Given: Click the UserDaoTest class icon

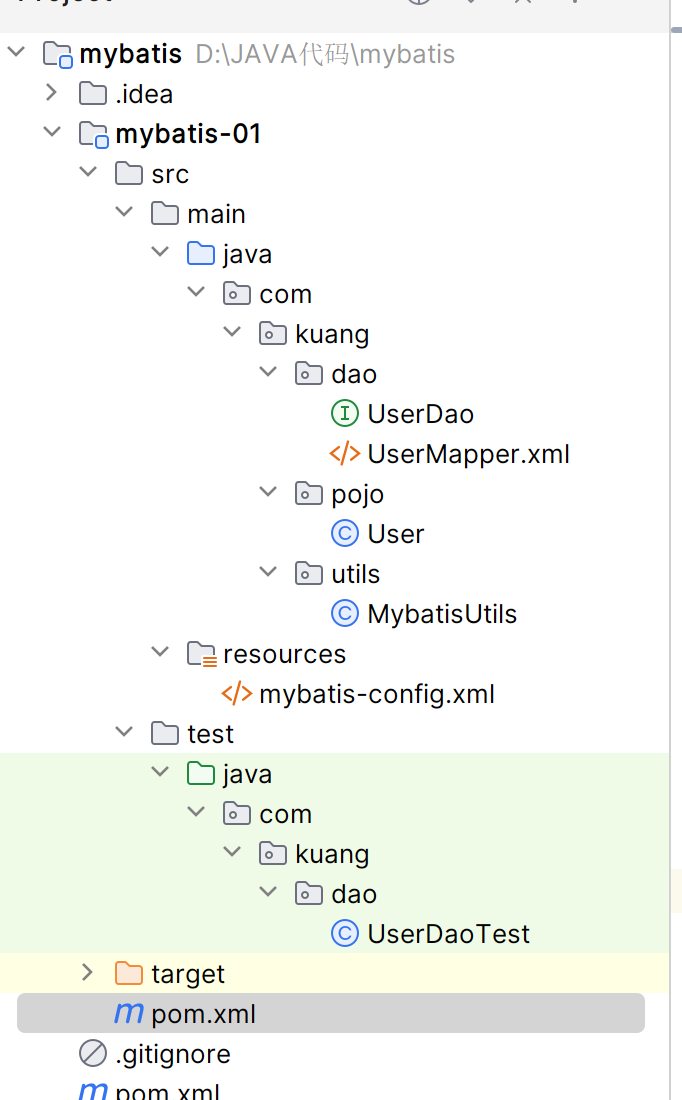Looking at the screenshot, I should (344, 934).
